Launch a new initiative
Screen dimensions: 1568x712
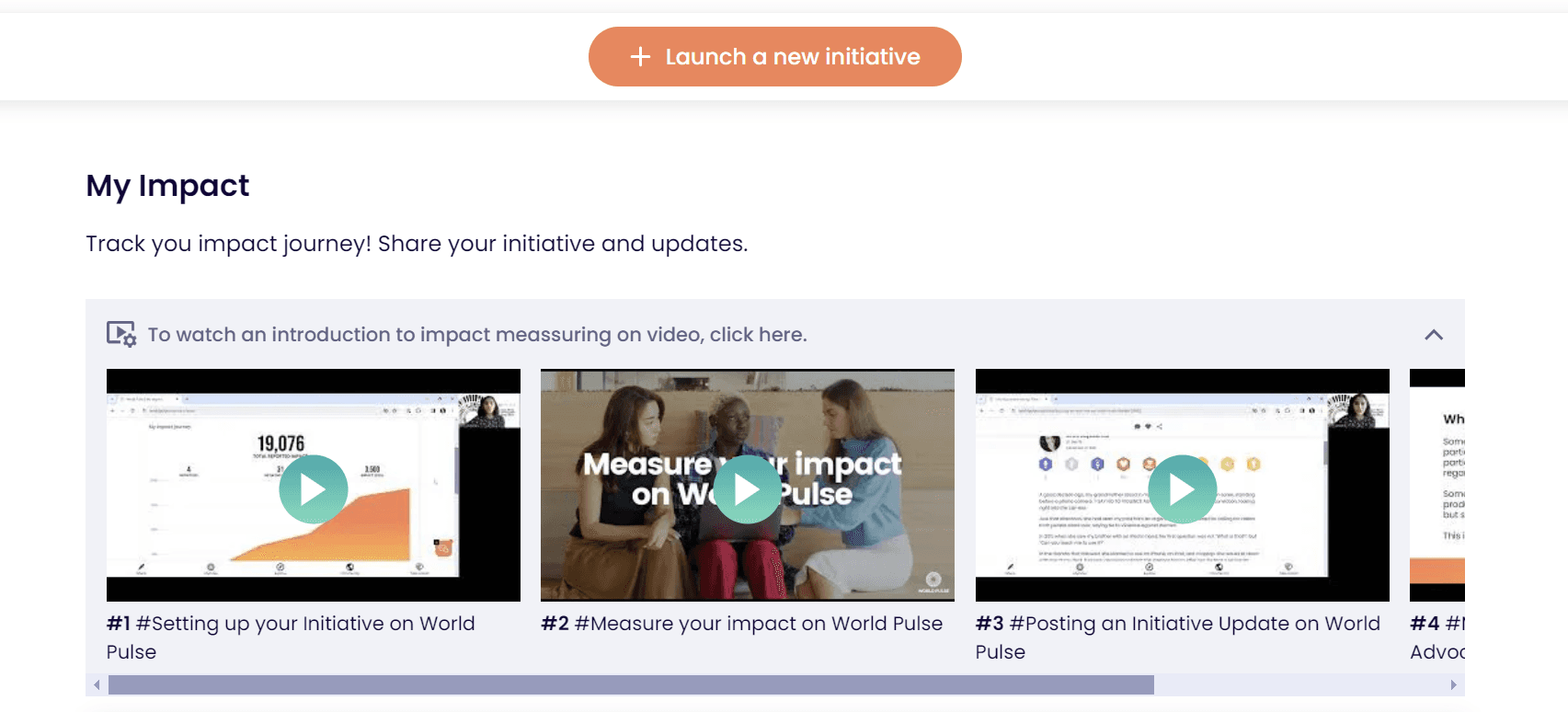pyautogui.click(x=775, y=57)
